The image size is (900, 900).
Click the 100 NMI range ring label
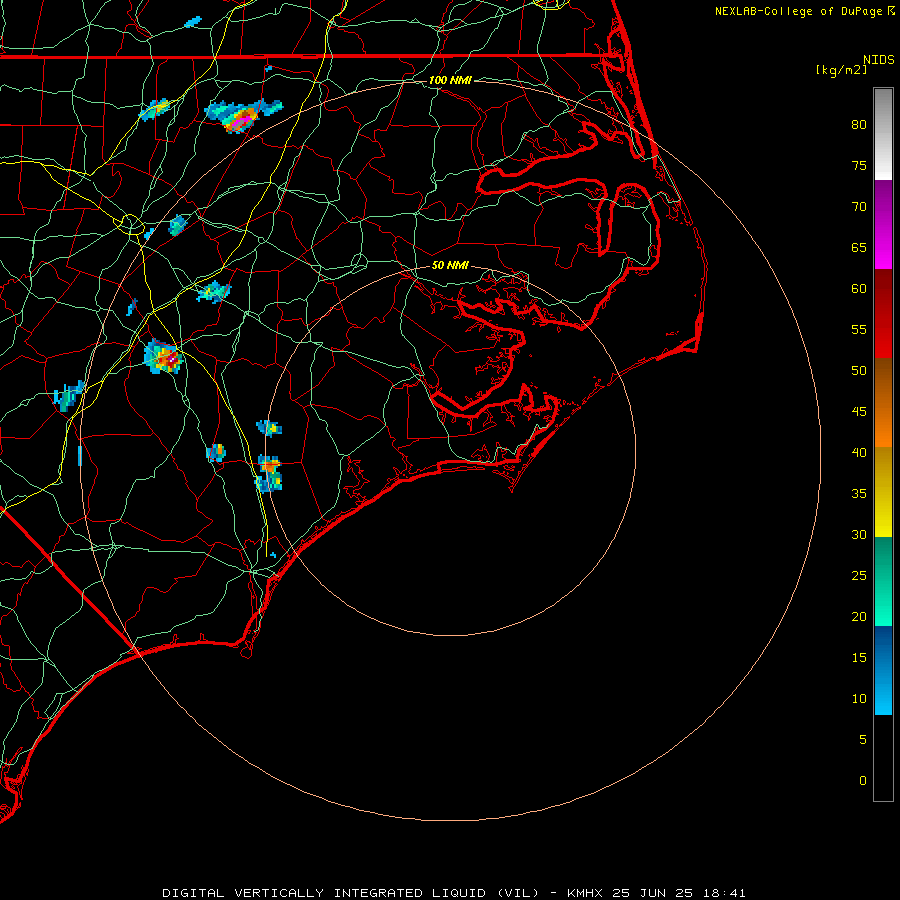(451, 80)
